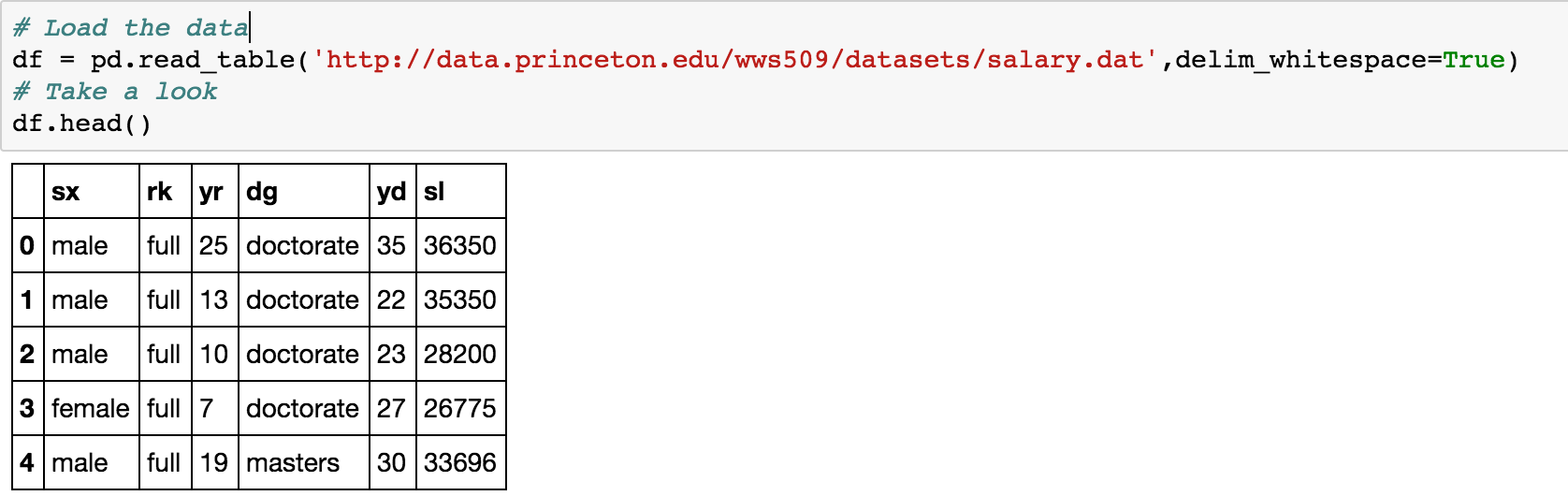
Task: Click the rk column header
Action: coord(159,192)
